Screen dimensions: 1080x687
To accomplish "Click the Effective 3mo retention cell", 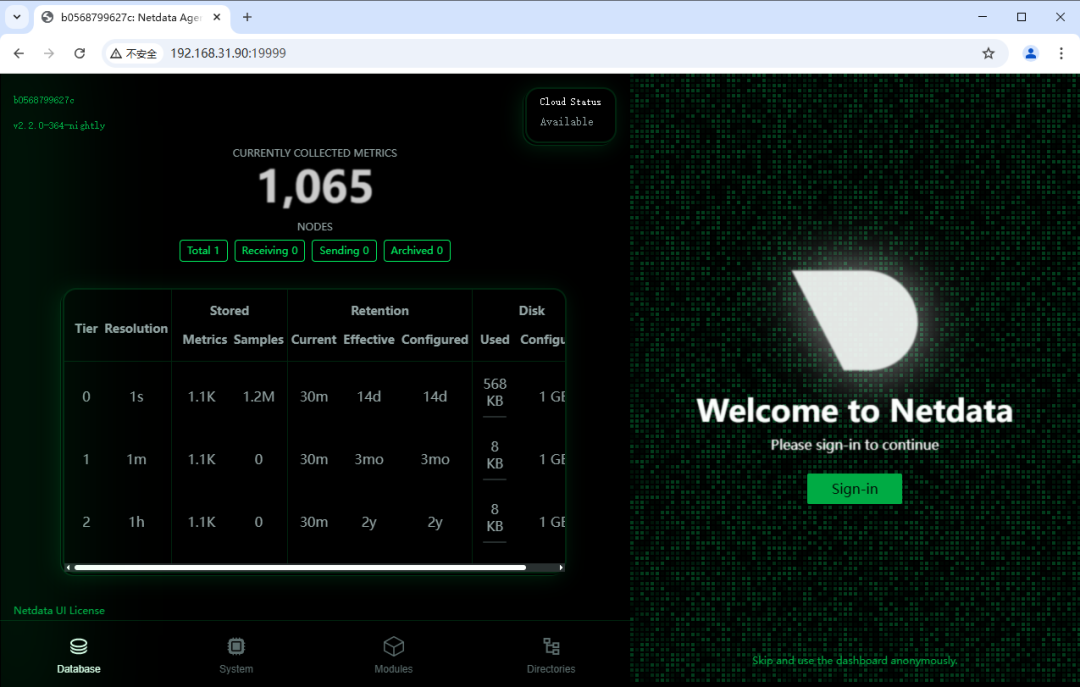I will click(368, 460).
